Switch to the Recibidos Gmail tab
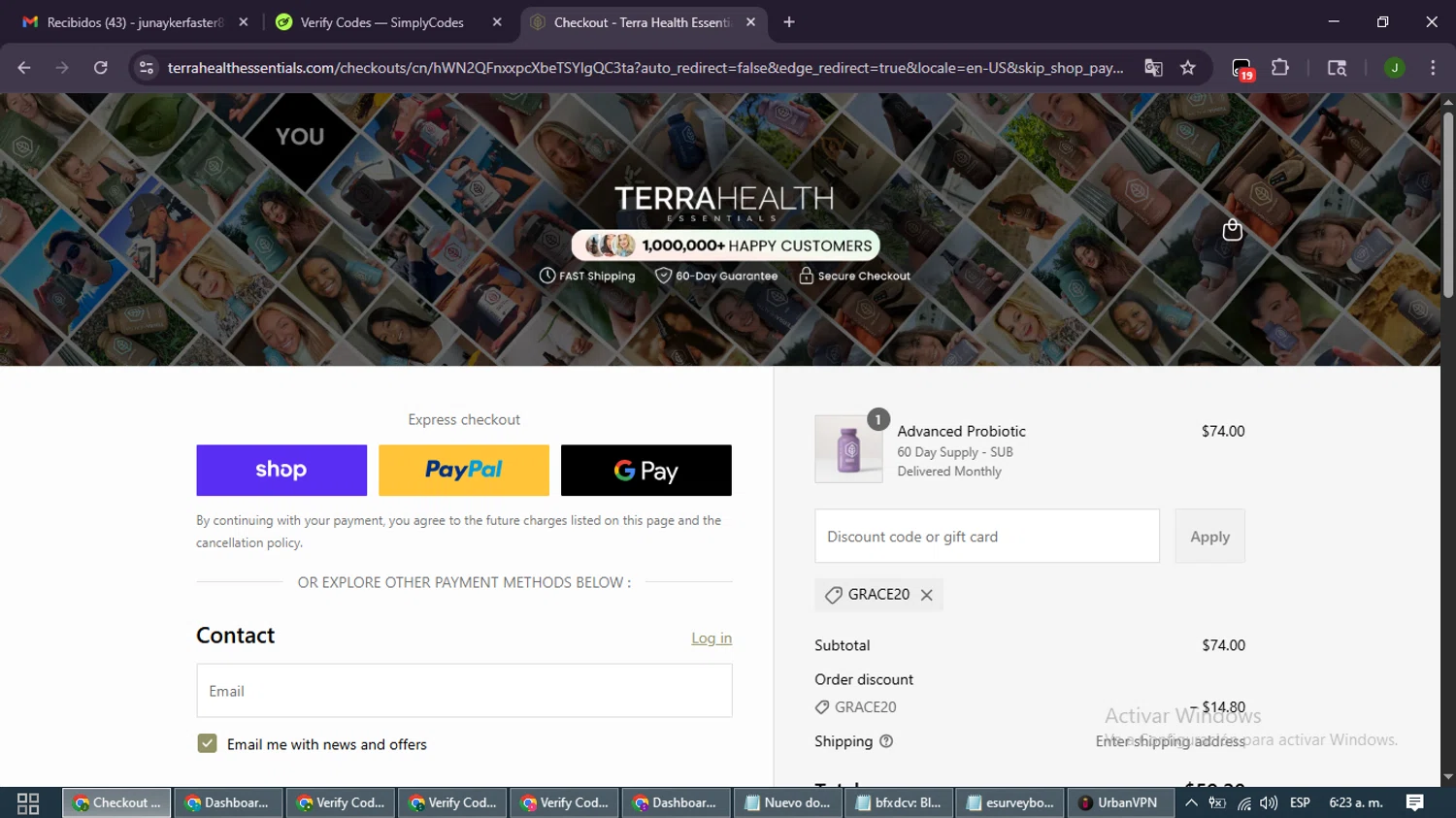This screenshot has width=1456, height=818. coord(135,22)
